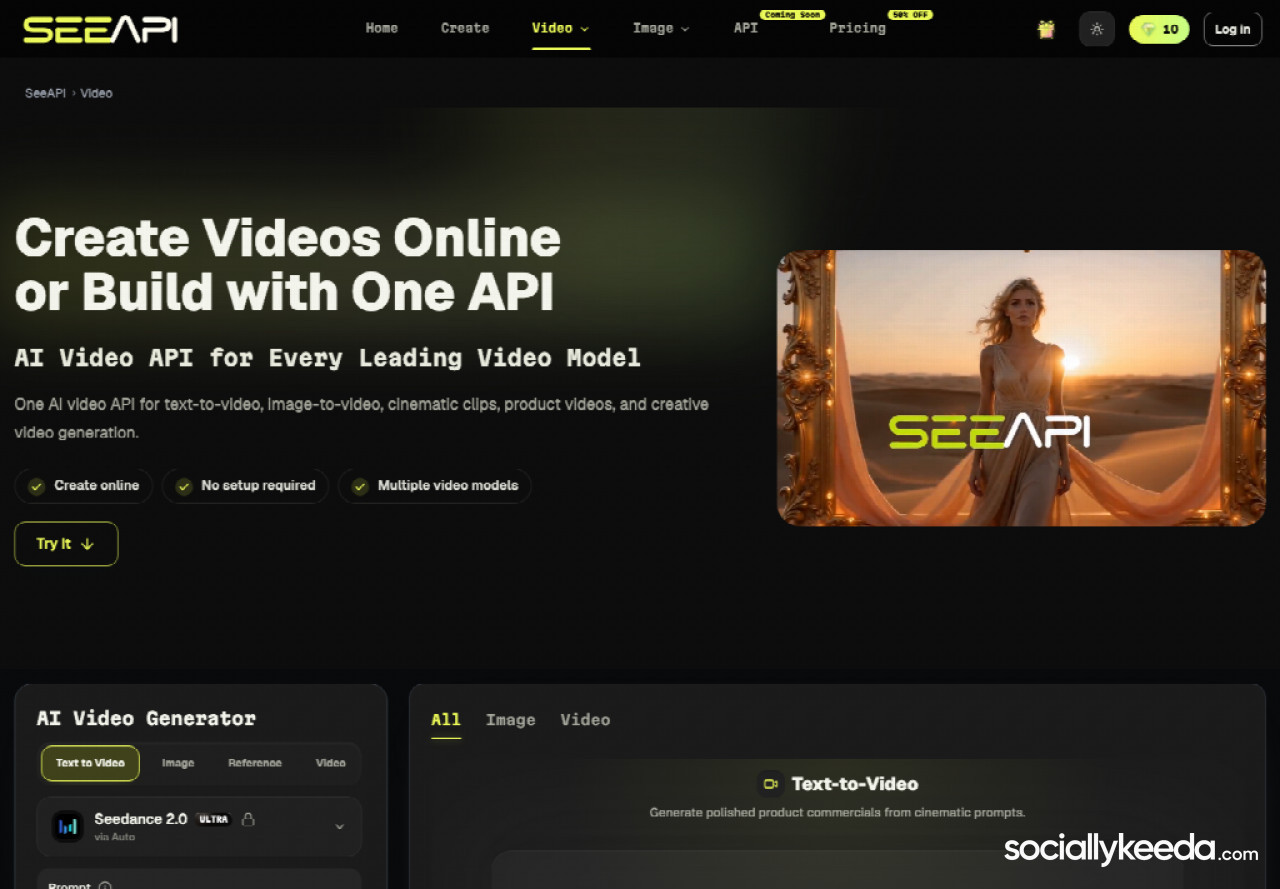The height and width of the screenshot is (889, 1280).
Task: Expand the Image menu in navigation
Action: click(661, 28)
